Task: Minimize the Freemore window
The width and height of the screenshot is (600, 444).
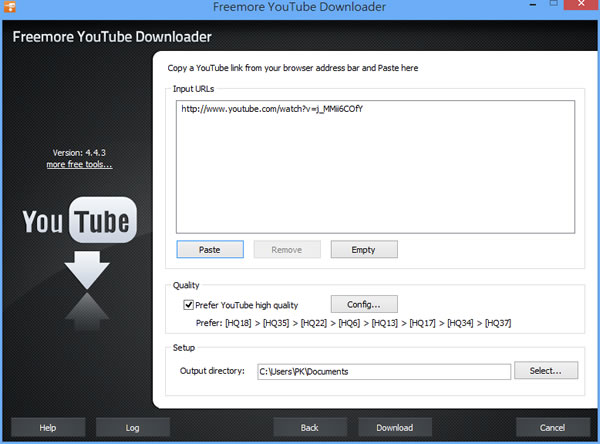Action: tap(533, 4)
